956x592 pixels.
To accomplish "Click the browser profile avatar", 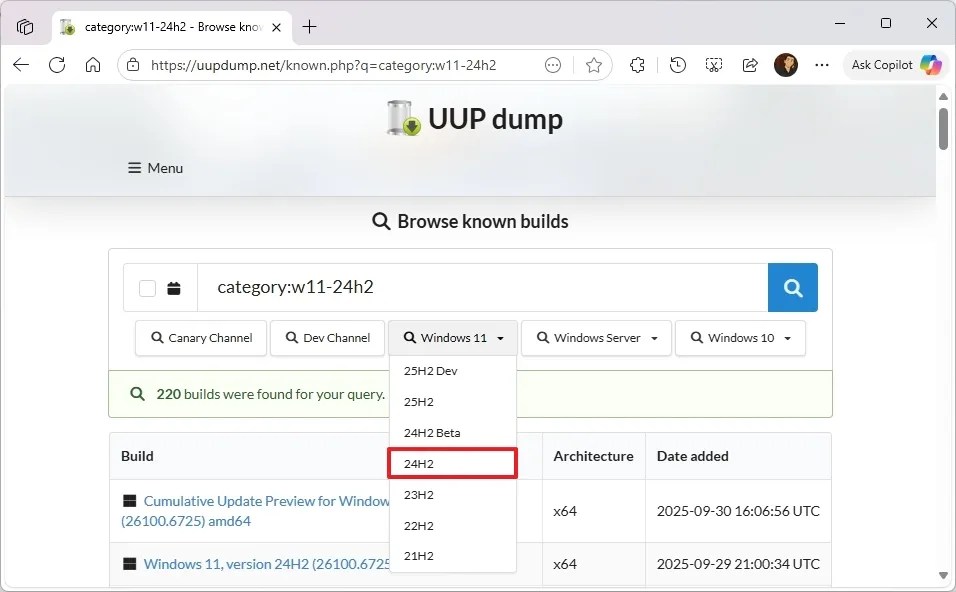I will tap(789, 64).
